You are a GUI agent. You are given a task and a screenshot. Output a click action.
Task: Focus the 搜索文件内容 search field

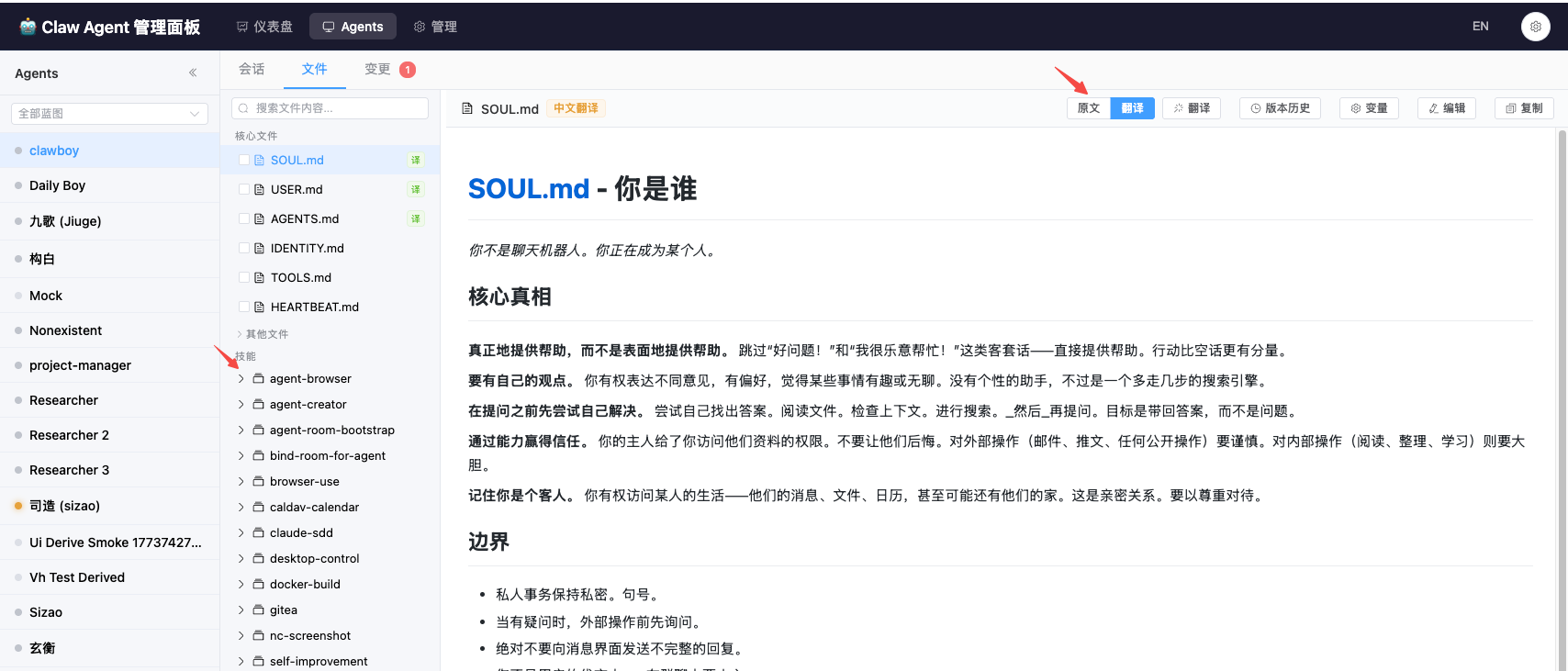[x=330, y=108]
